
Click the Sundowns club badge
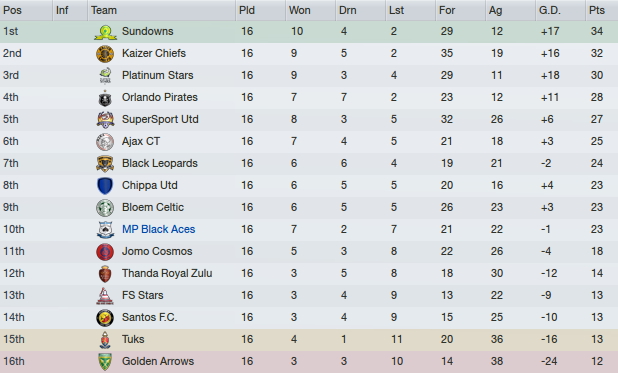click(105, 32)
